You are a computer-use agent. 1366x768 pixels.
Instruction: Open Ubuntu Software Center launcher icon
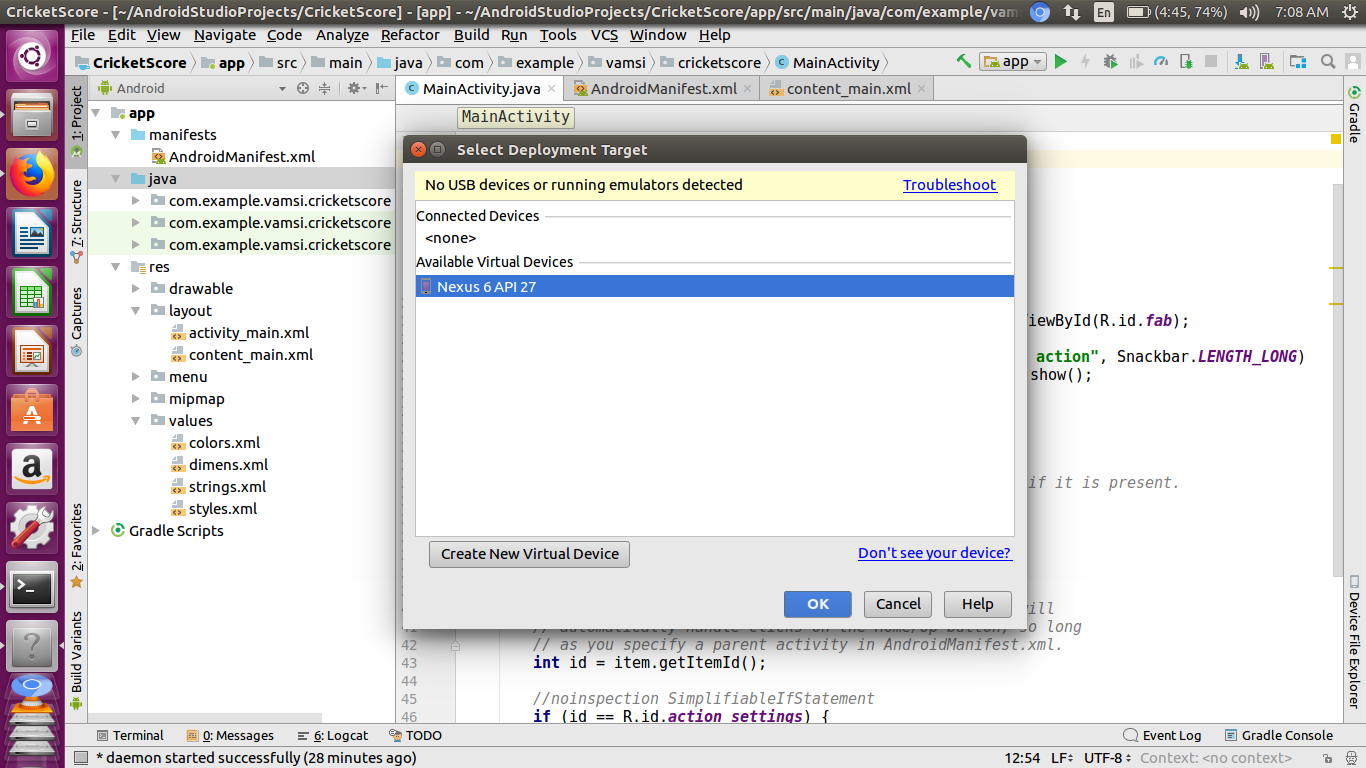point(32,410)
